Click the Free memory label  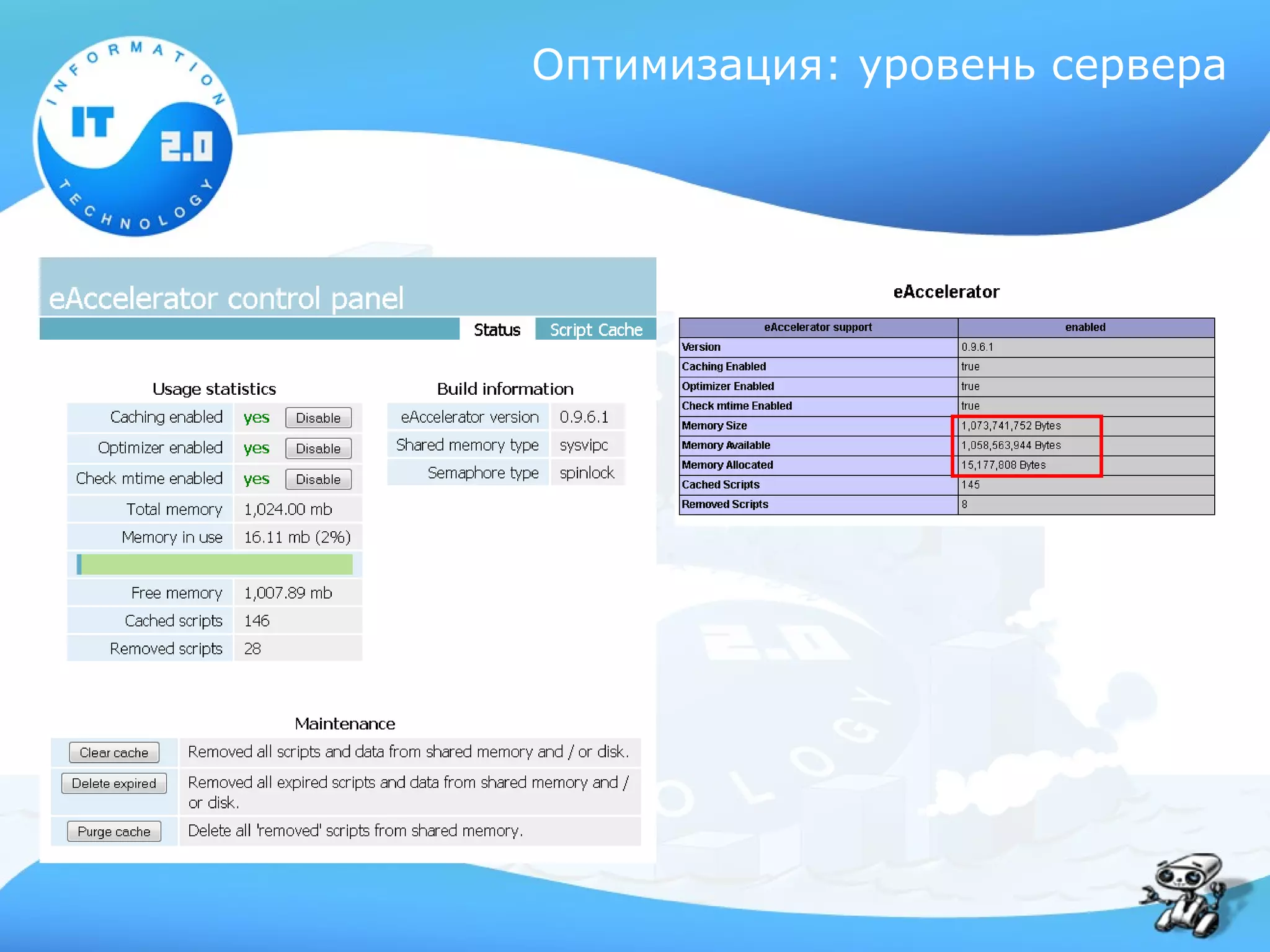(x=177, y=593)
